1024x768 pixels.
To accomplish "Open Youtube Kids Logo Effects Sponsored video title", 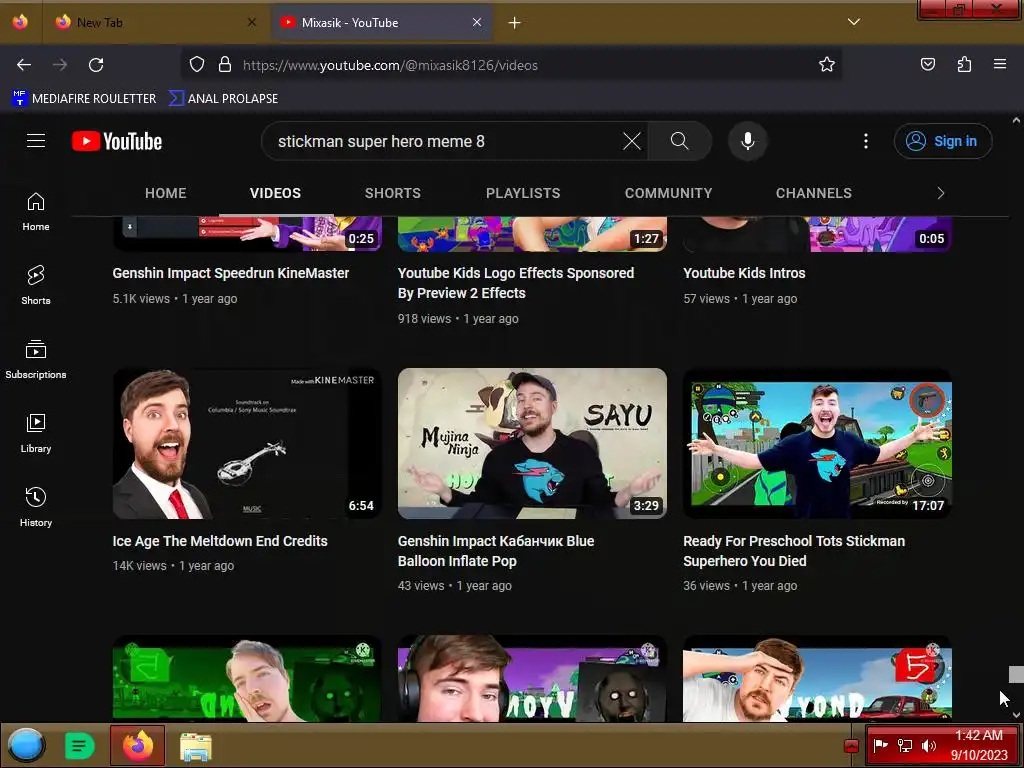I will 516,283.
